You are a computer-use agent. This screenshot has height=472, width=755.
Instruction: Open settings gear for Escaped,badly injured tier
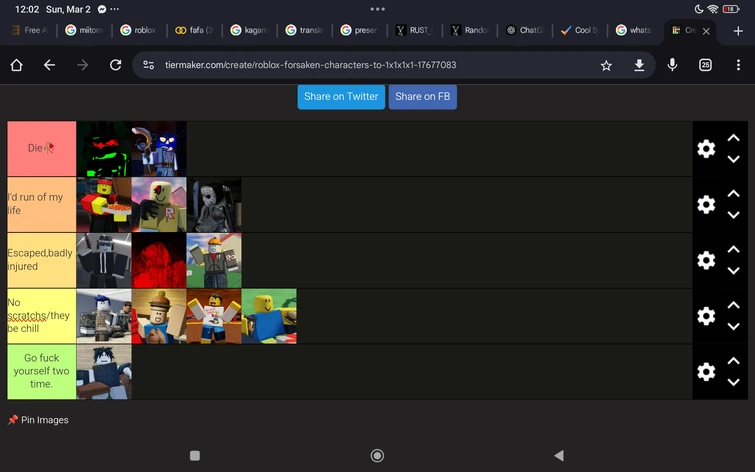click(706, 261)
